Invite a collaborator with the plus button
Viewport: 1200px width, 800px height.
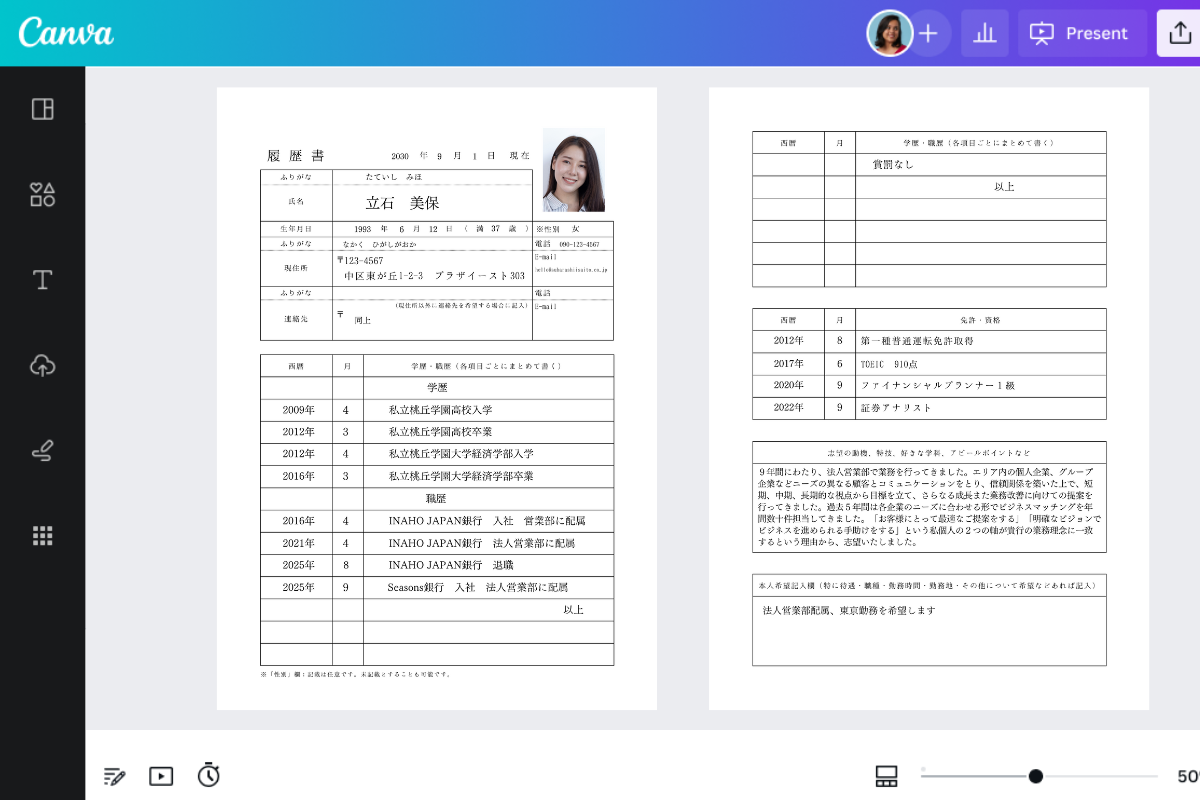[x=928, y=33]
